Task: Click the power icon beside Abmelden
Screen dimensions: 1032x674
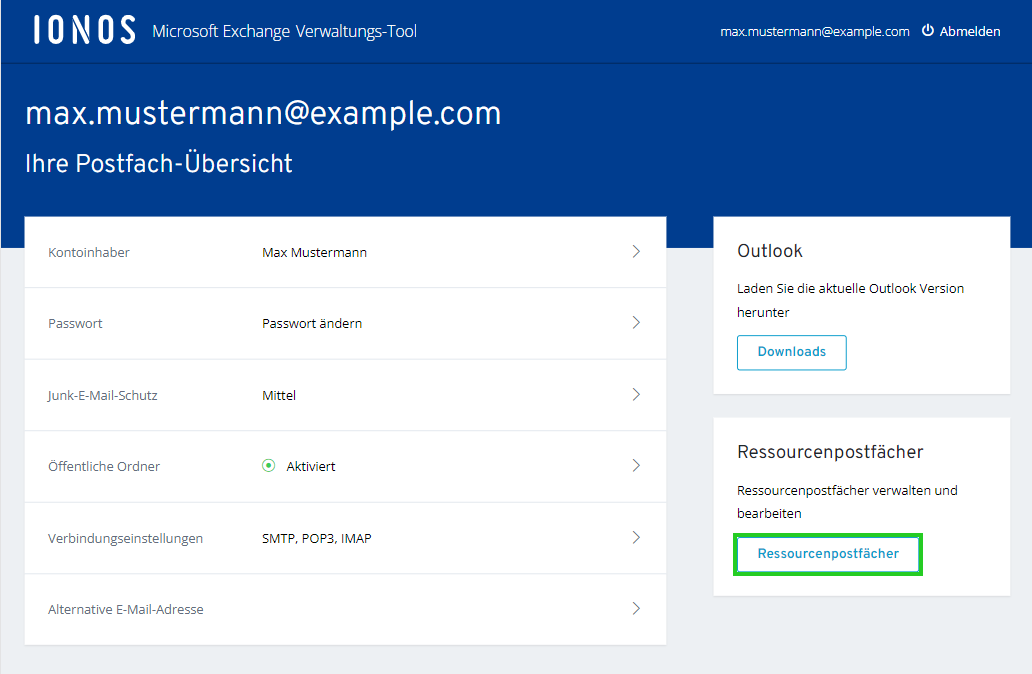Action: [927, 30]
